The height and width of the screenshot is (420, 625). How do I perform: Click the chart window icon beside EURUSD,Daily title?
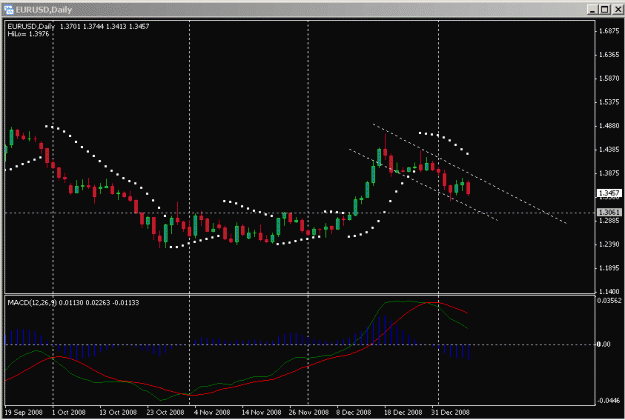coord(8,9)
